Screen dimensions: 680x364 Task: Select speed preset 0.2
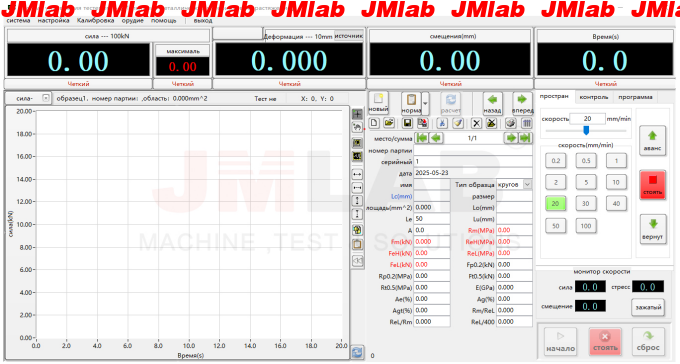[x=556, y=161]
